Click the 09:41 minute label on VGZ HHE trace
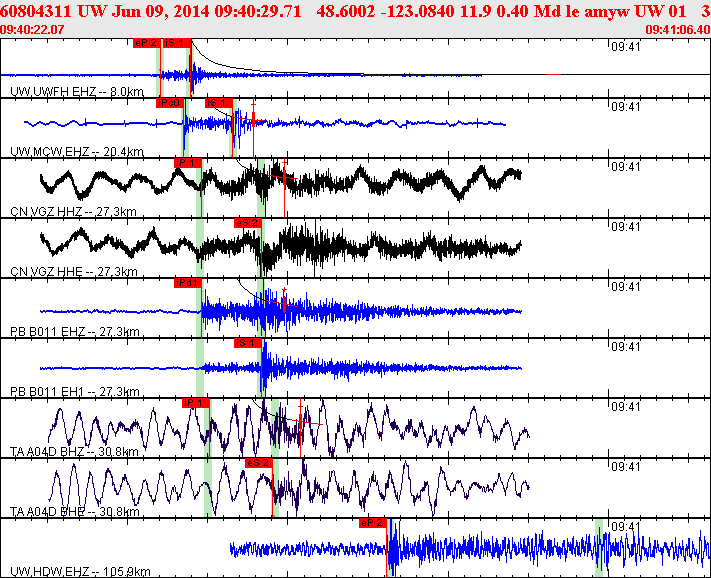Image resolution: width=711 pixels, height=578 pixels. click(625, 226)
